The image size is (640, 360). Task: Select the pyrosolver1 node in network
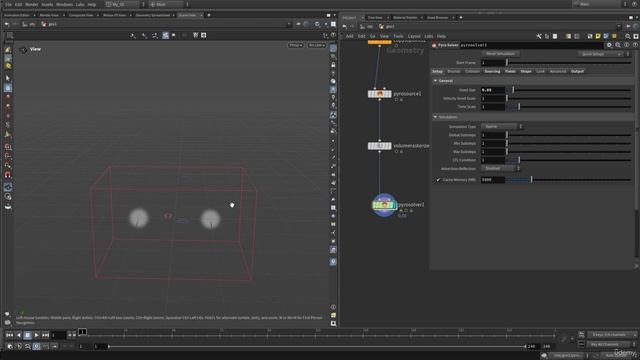click(x=384, y=205)
